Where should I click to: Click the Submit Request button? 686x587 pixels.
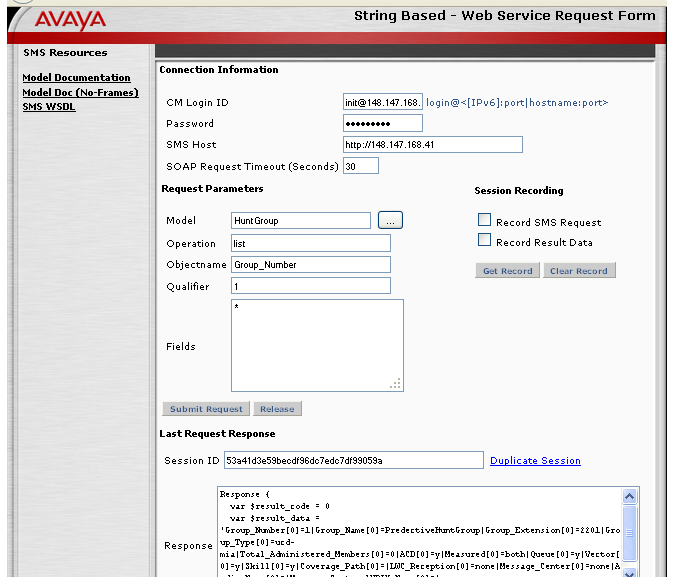pyautogui.click(x=206, y=409)
